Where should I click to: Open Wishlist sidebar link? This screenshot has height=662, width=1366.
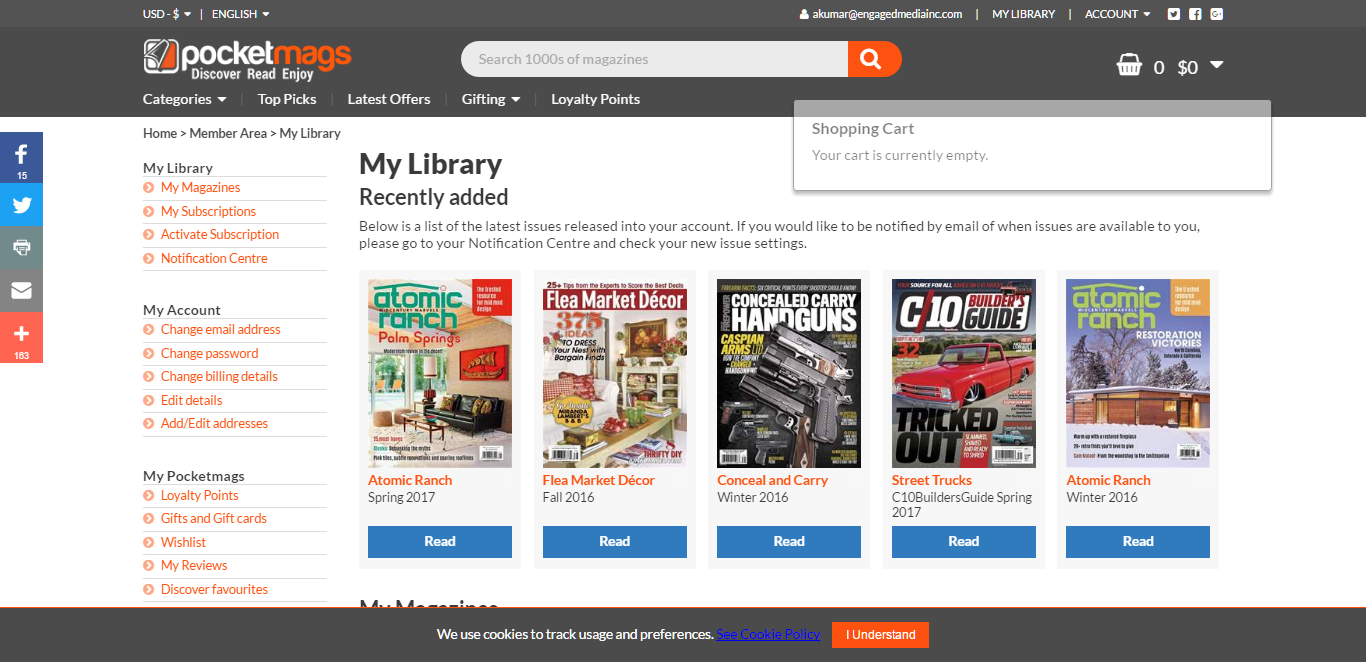pos(183,542)
